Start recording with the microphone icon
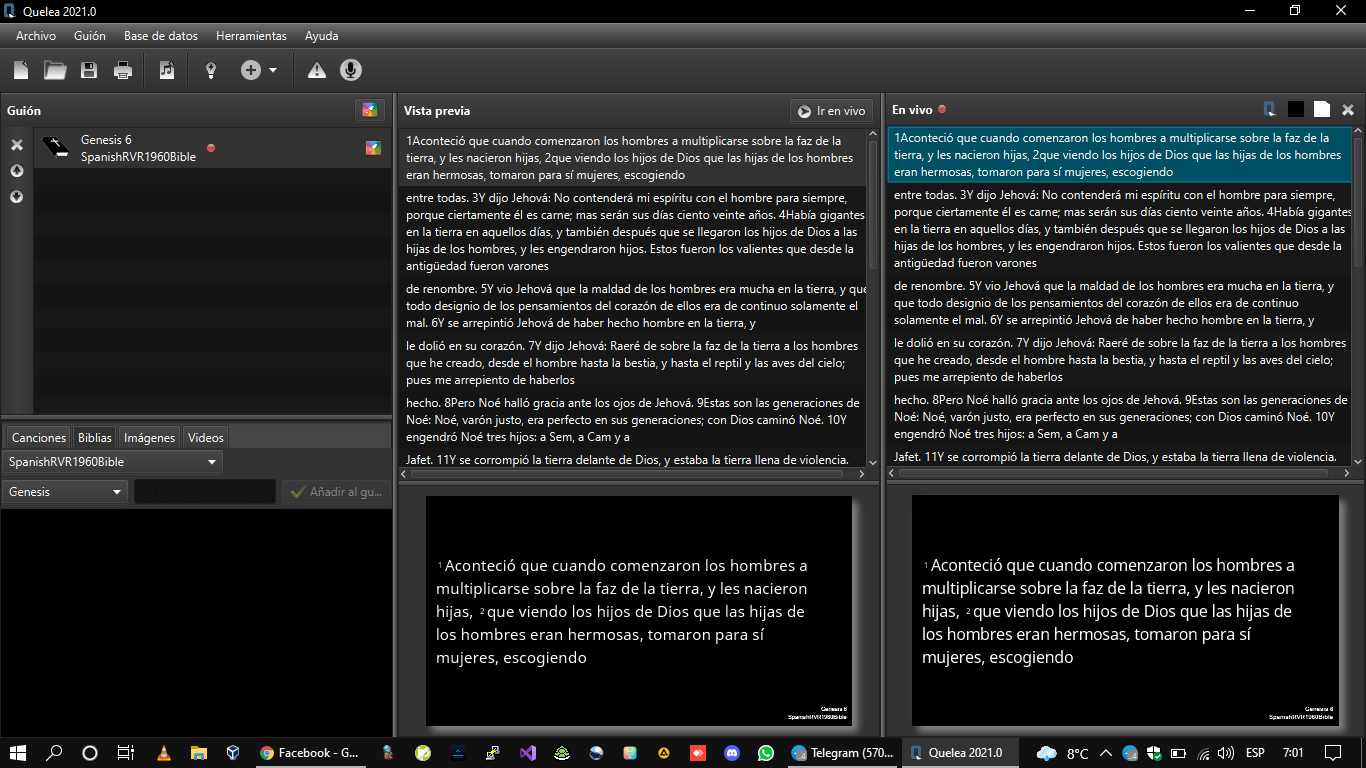Viewport: 1366px width, 768px height. pyautogui.click(x=350, y=70)
